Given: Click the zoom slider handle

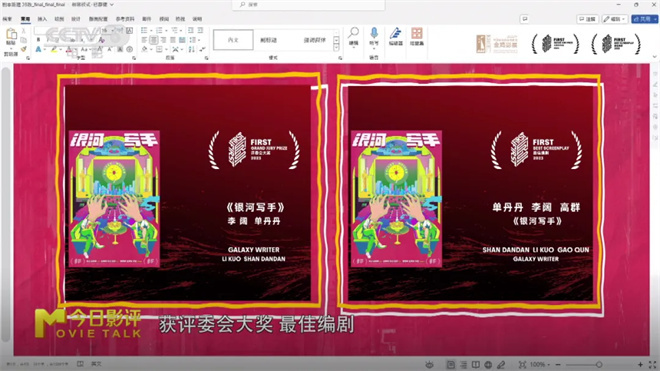Looking at the screenshot, I should tap(599, 364).
